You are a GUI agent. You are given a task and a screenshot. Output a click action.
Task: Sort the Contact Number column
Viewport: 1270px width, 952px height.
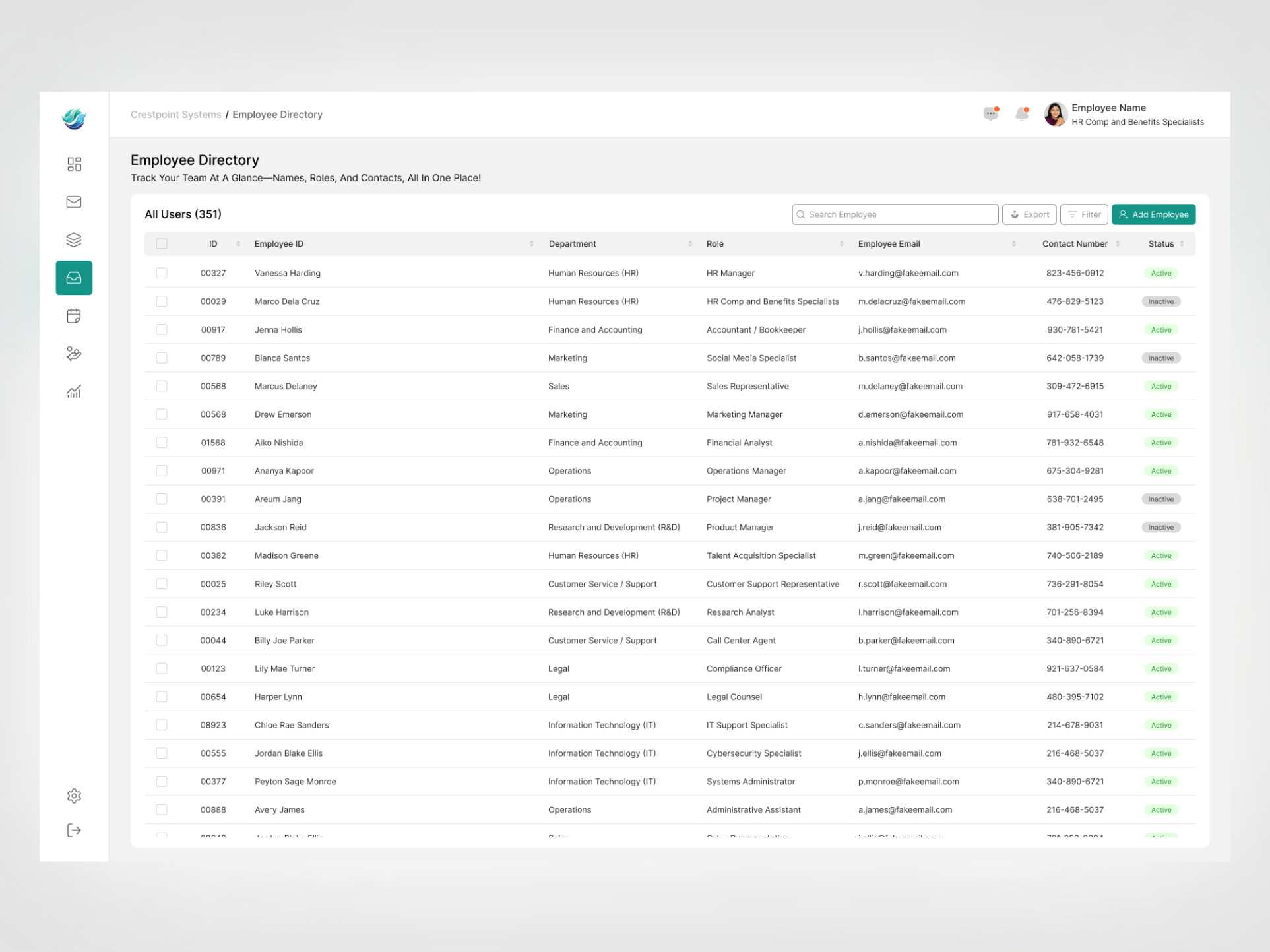pos(1118,243)
